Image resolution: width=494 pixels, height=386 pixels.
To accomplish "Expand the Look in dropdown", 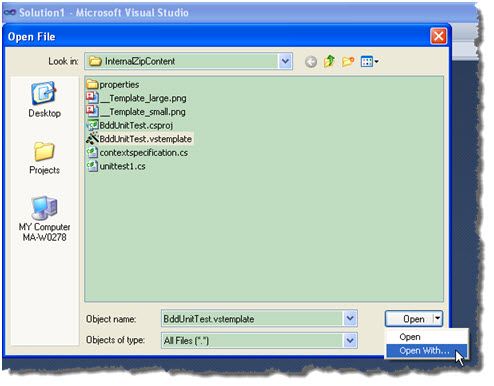I will pyautogui.click(x=285, y=61).
